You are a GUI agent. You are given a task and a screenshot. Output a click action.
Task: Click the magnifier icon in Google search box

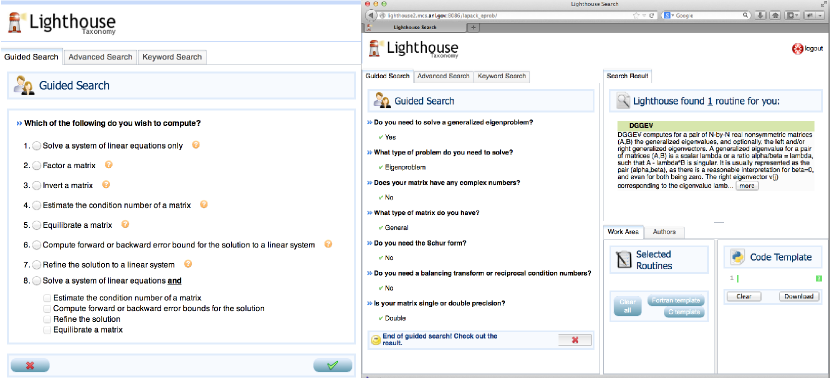click(x=745, y=15)
